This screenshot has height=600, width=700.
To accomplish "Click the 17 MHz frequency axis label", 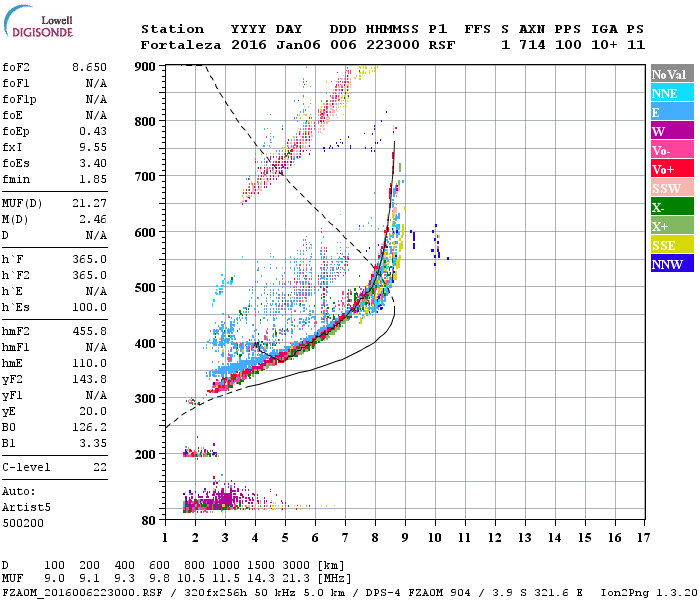I will 644,538.
